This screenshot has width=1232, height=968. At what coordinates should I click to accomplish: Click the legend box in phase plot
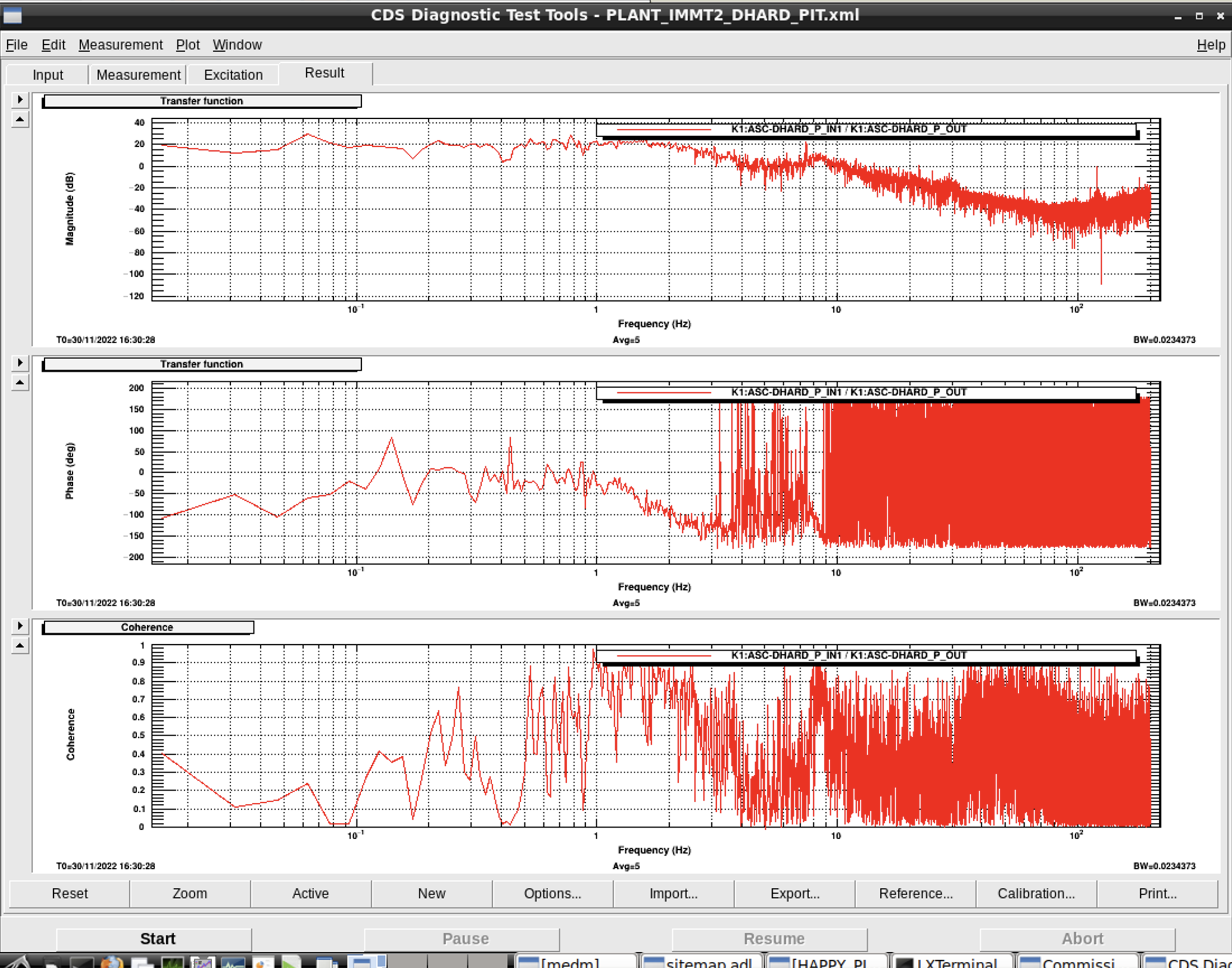pos(867,393)
